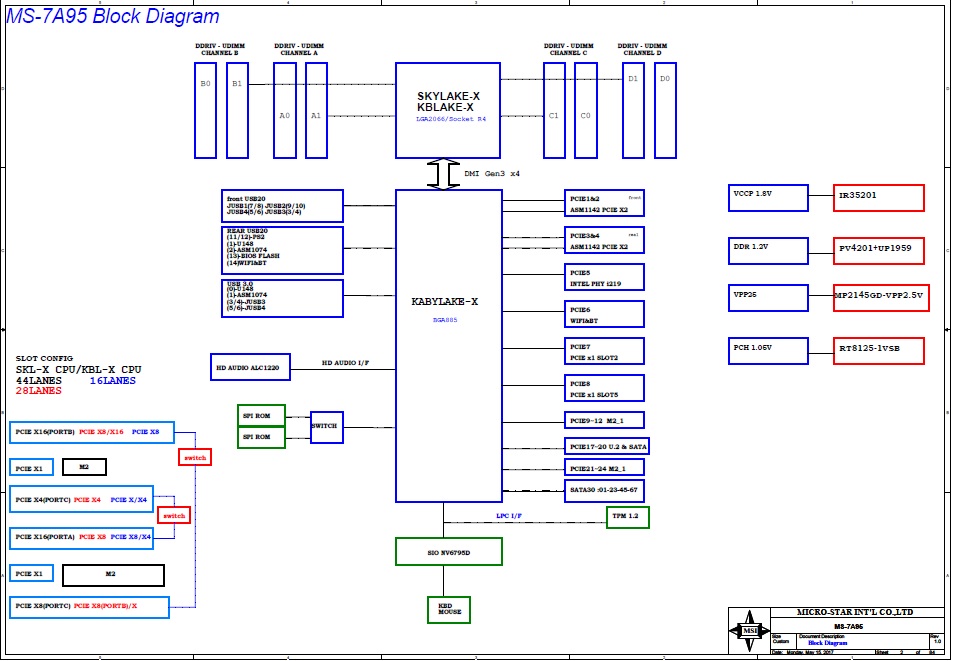Image resolution: width=953 pixels, height=661 pixels.
Task: Click the USB 3.0 block
Action: click(282, 298)
